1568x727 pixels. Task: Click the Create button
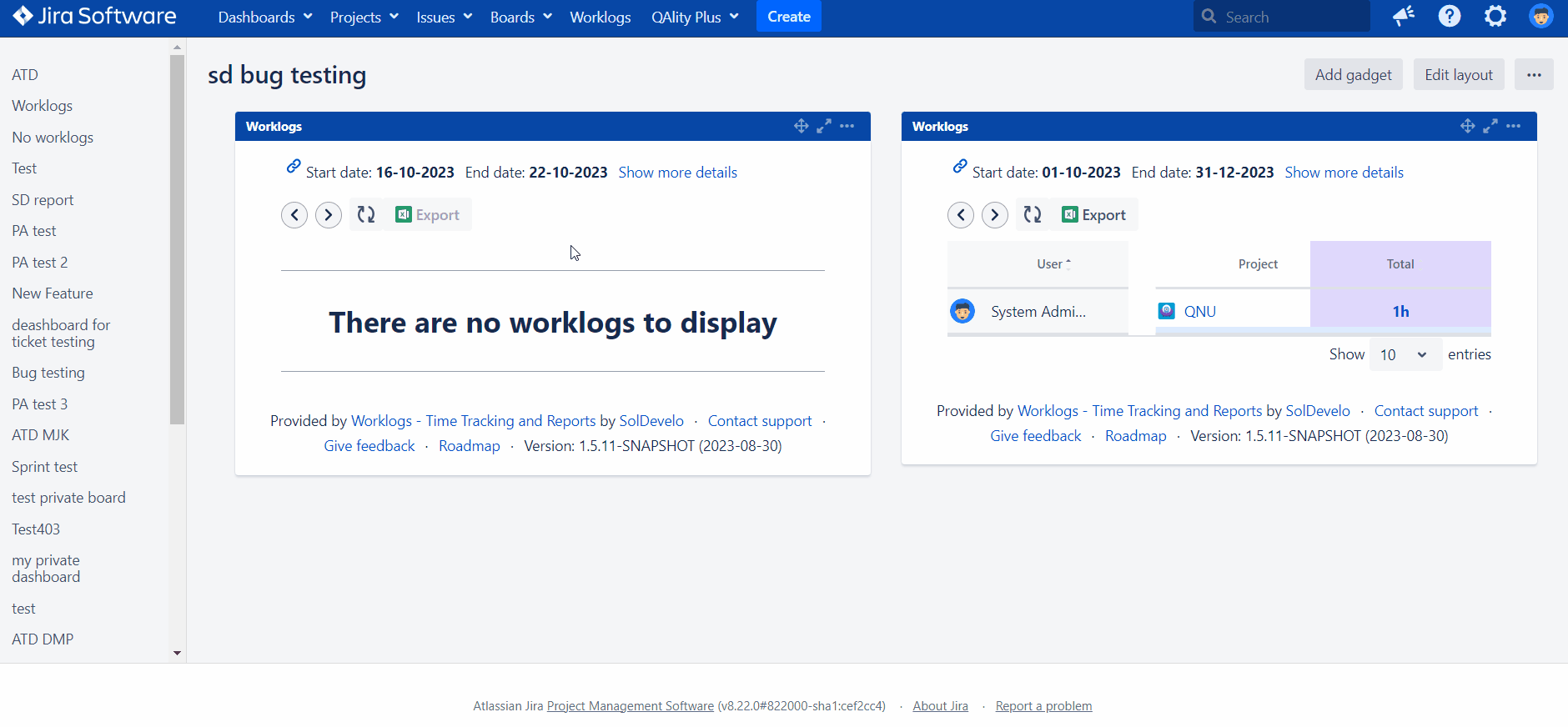pyautogui.click(x=789, y=17)
